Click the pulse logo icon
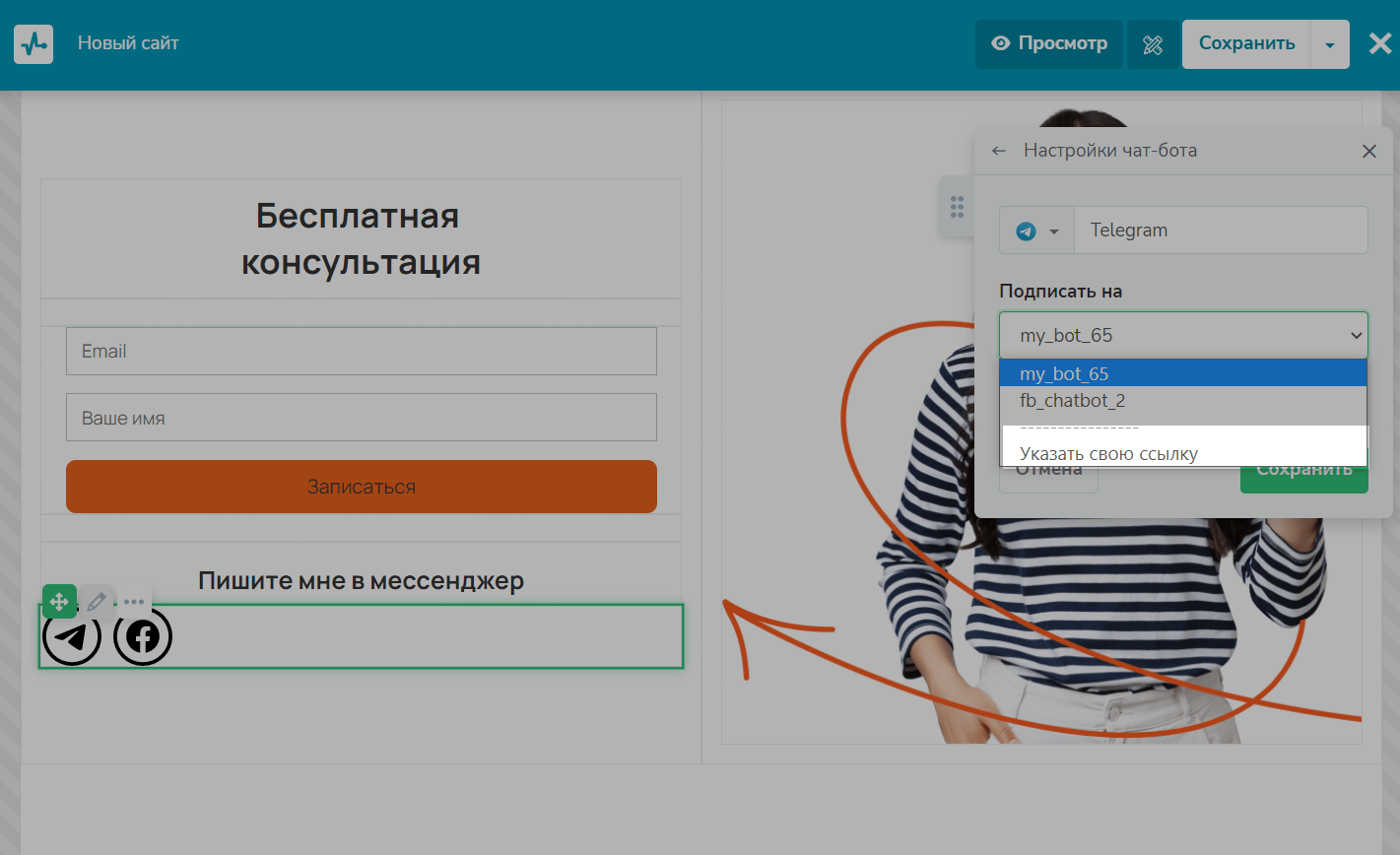1400x855 pixels. (33, 44)
